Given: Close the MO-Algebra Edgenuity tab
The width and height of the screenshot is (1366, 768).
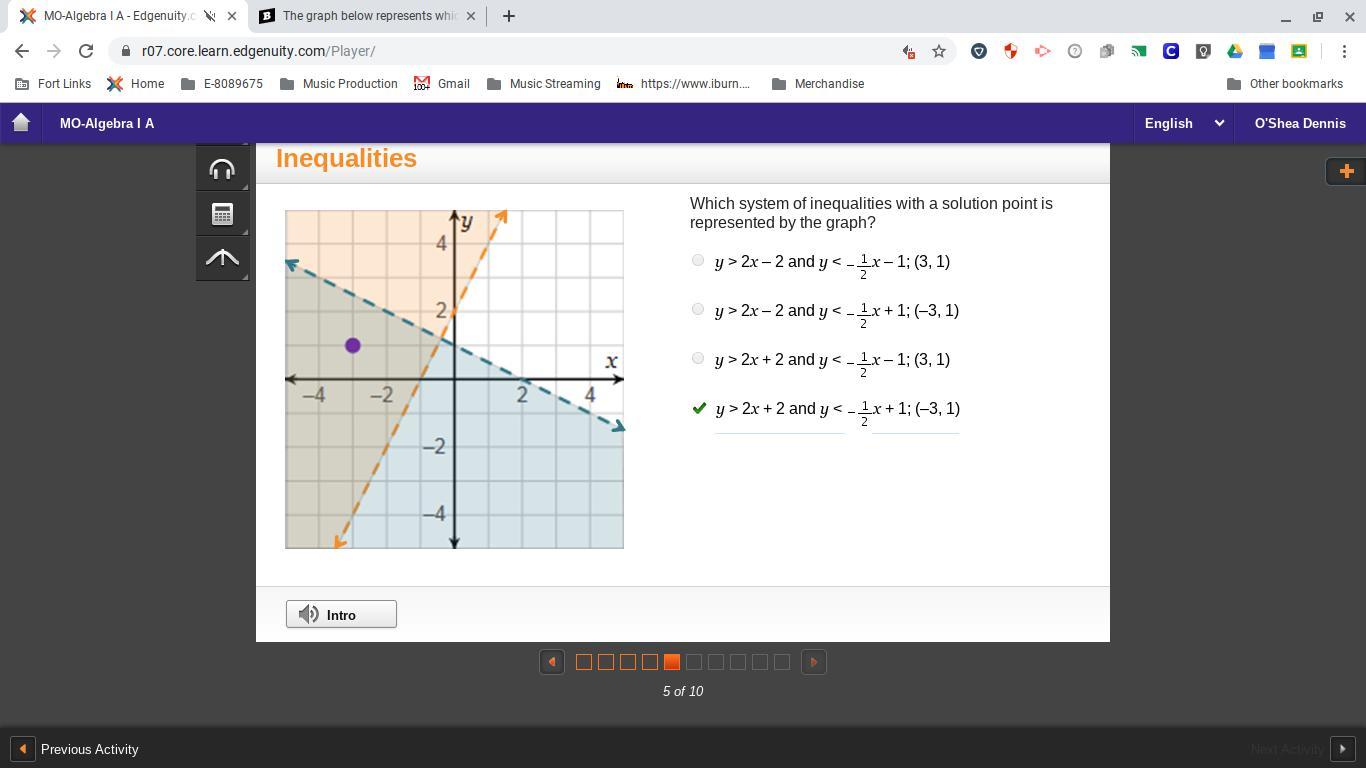Looking at the screenshot, I should pos(232,16).
